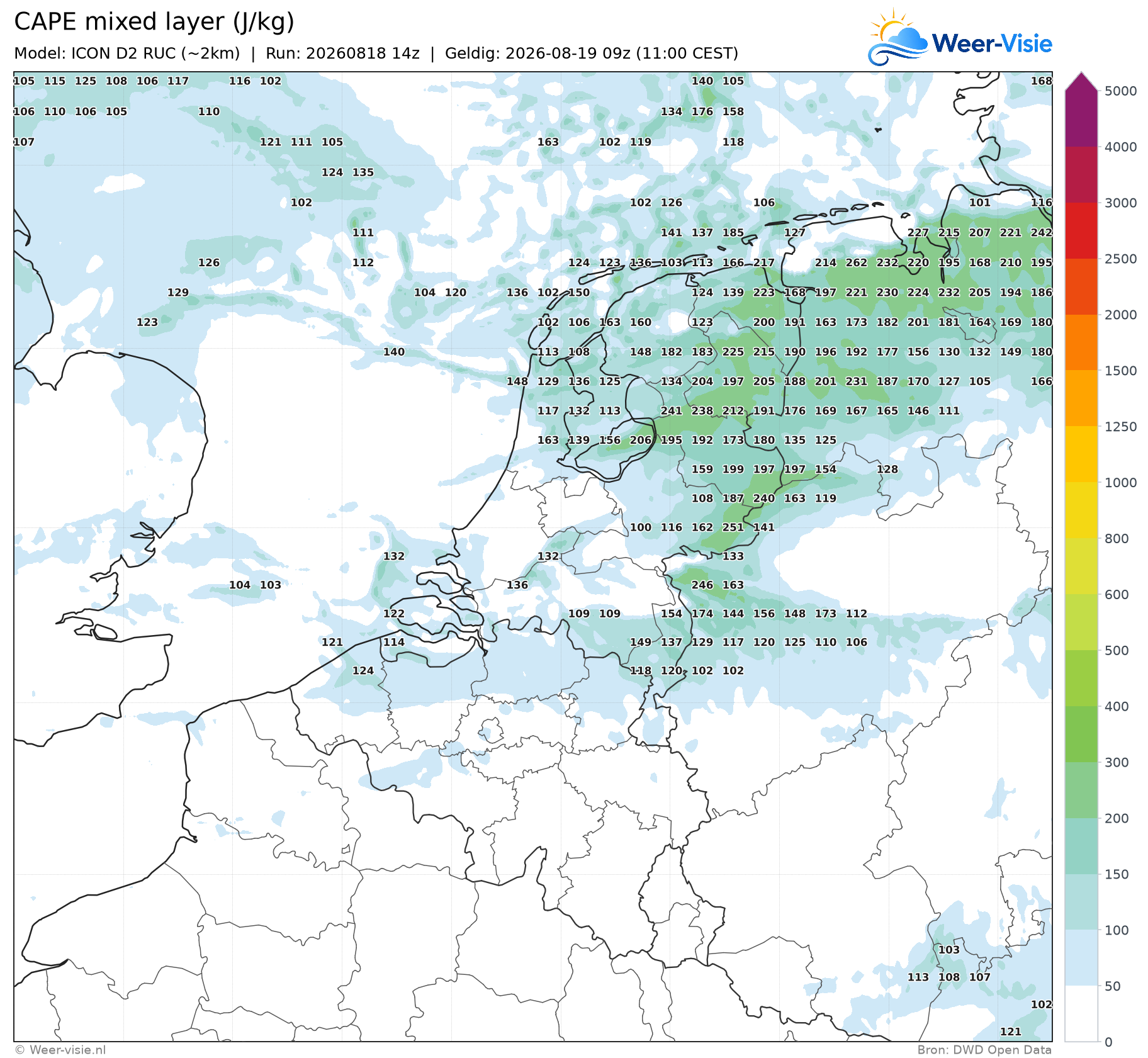This screenshot has width=1148, height=1058.
Task: Click the 251 CAPE value on the map
Action: [x=733, y=527]
